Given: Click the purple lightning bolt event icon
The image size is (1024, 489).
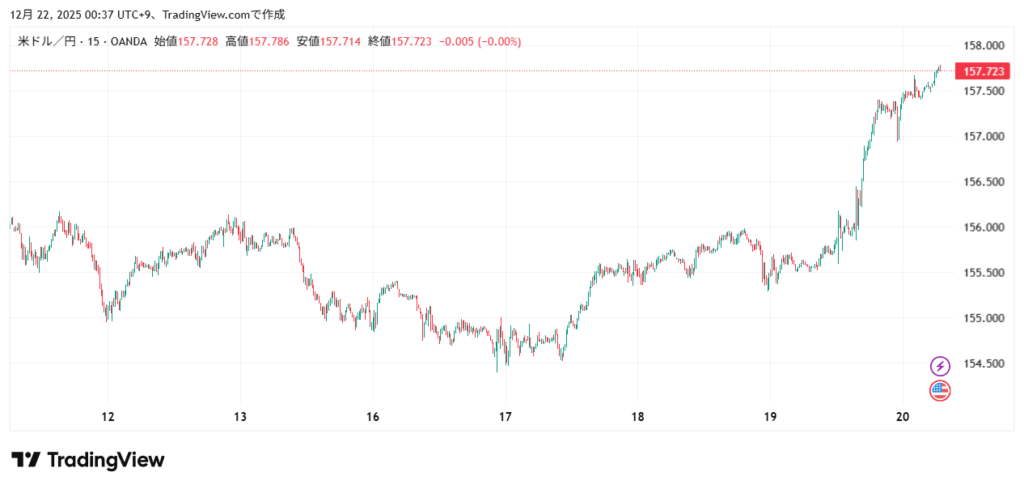Looking at the screenshot, I should pos(940,366).
